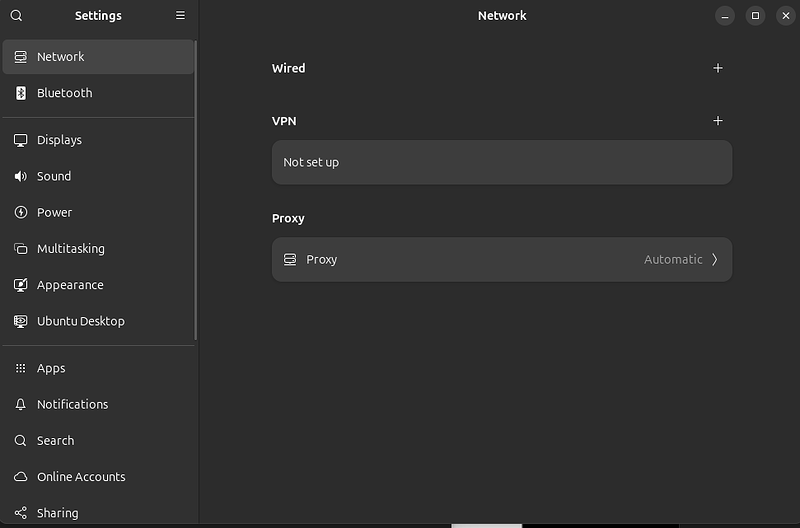This screenshot has width=800, height=528.
Task: Select Network in the sidebar
Action: click(x=98, y=57)
